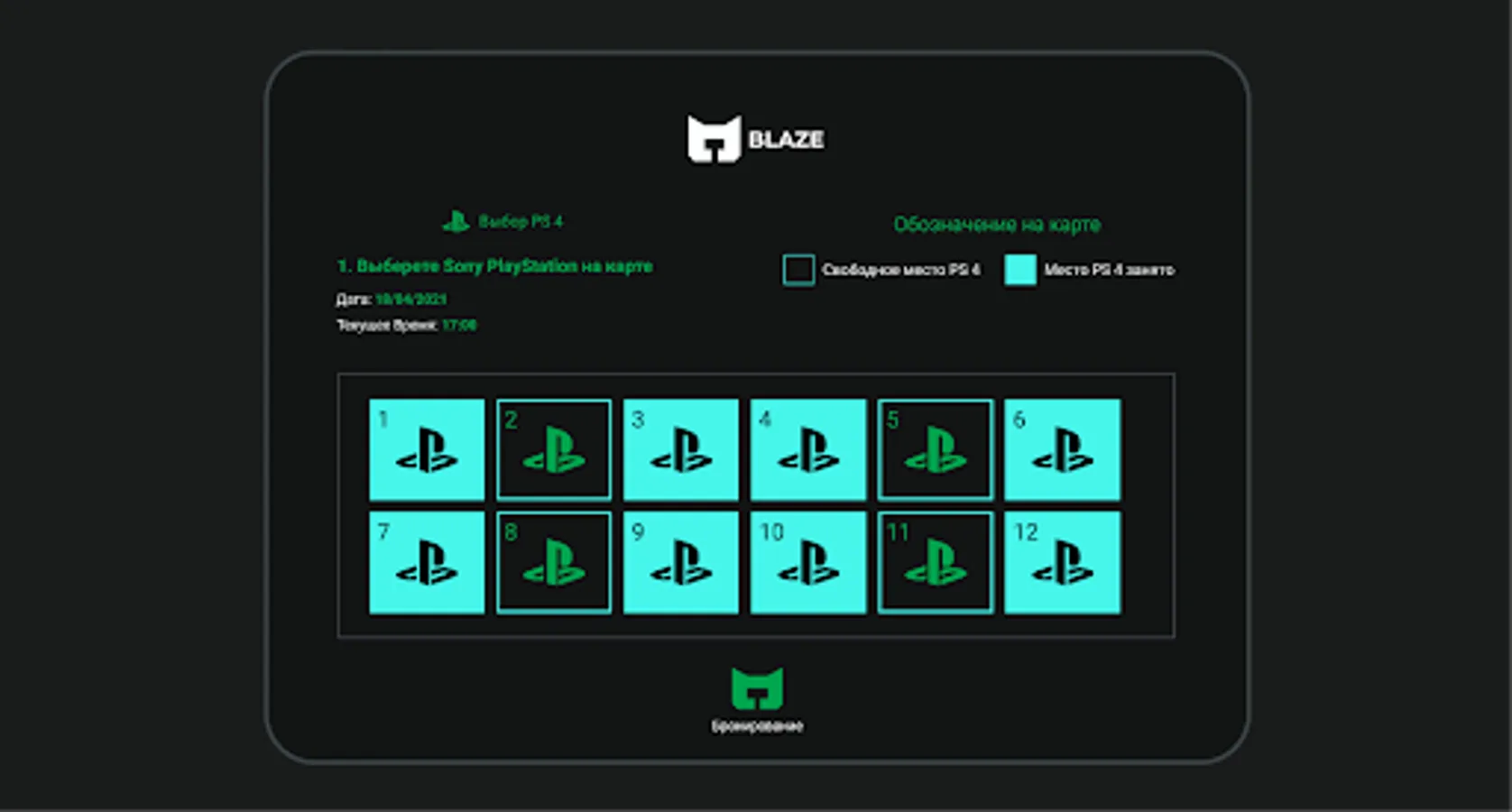Select PS4 station tile number 6

pyautogui.click(x=1063, y=449)
